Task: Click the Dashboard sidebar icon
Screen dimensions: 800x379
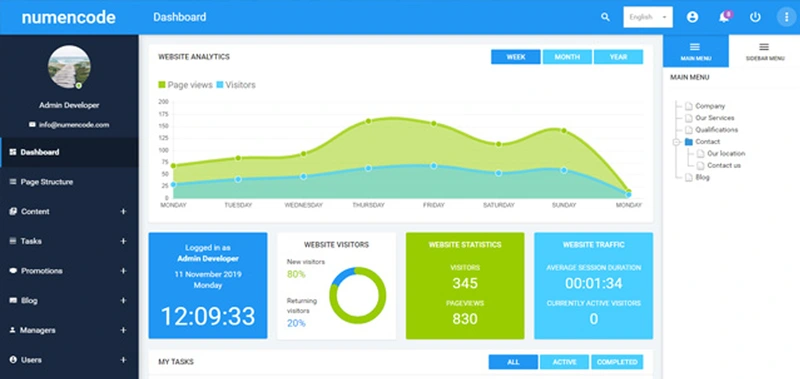Action: tap(13, 152)
